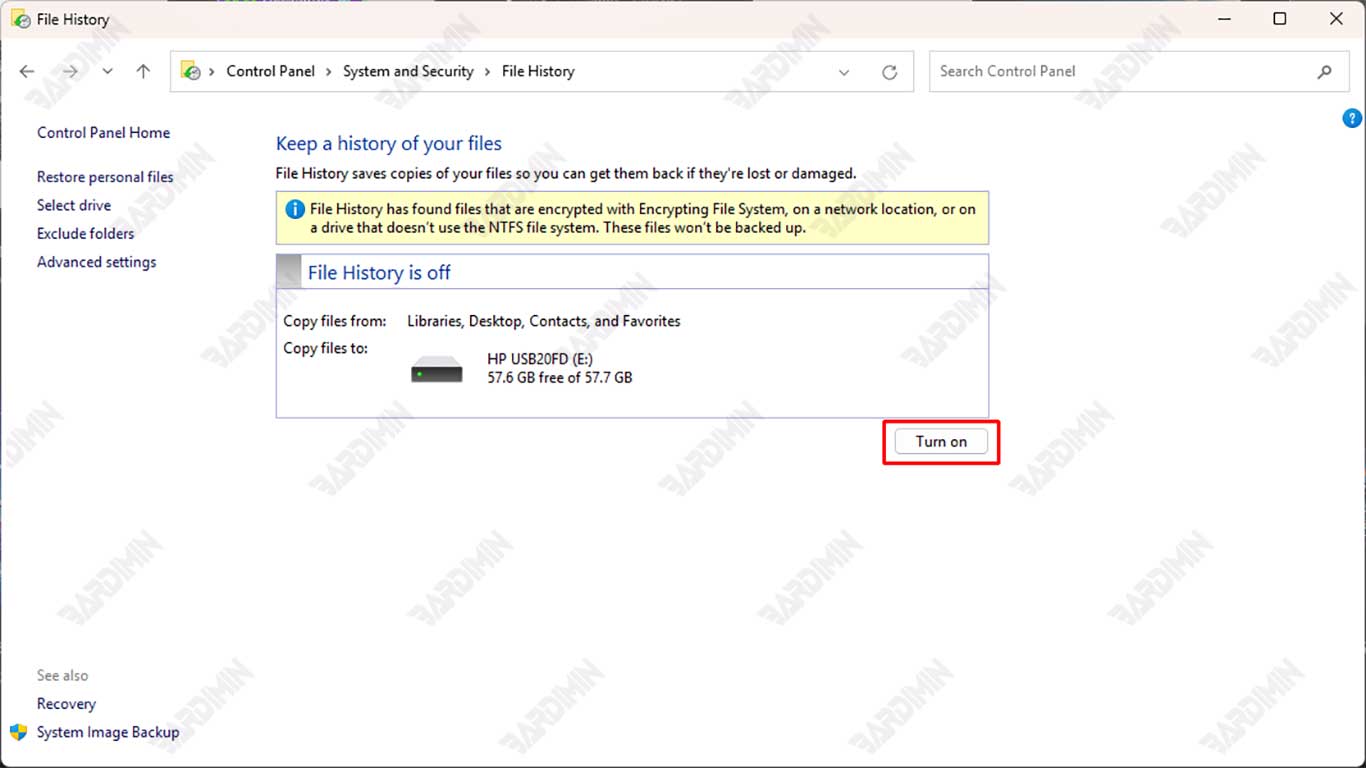The height and width of the screenshot is (768, 1366).
Task: Refresh the File History page
Action: pos(889,72)
